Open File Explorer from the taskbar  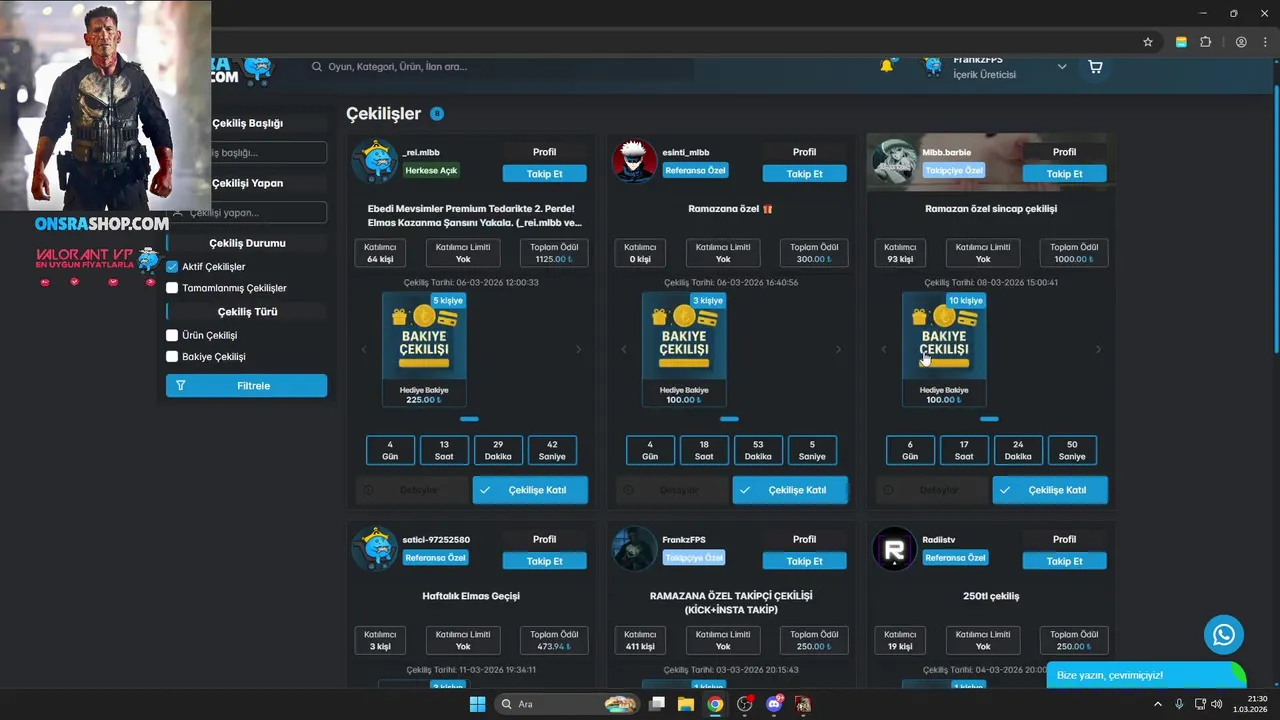pyautogui.click(x=686, y=704)
